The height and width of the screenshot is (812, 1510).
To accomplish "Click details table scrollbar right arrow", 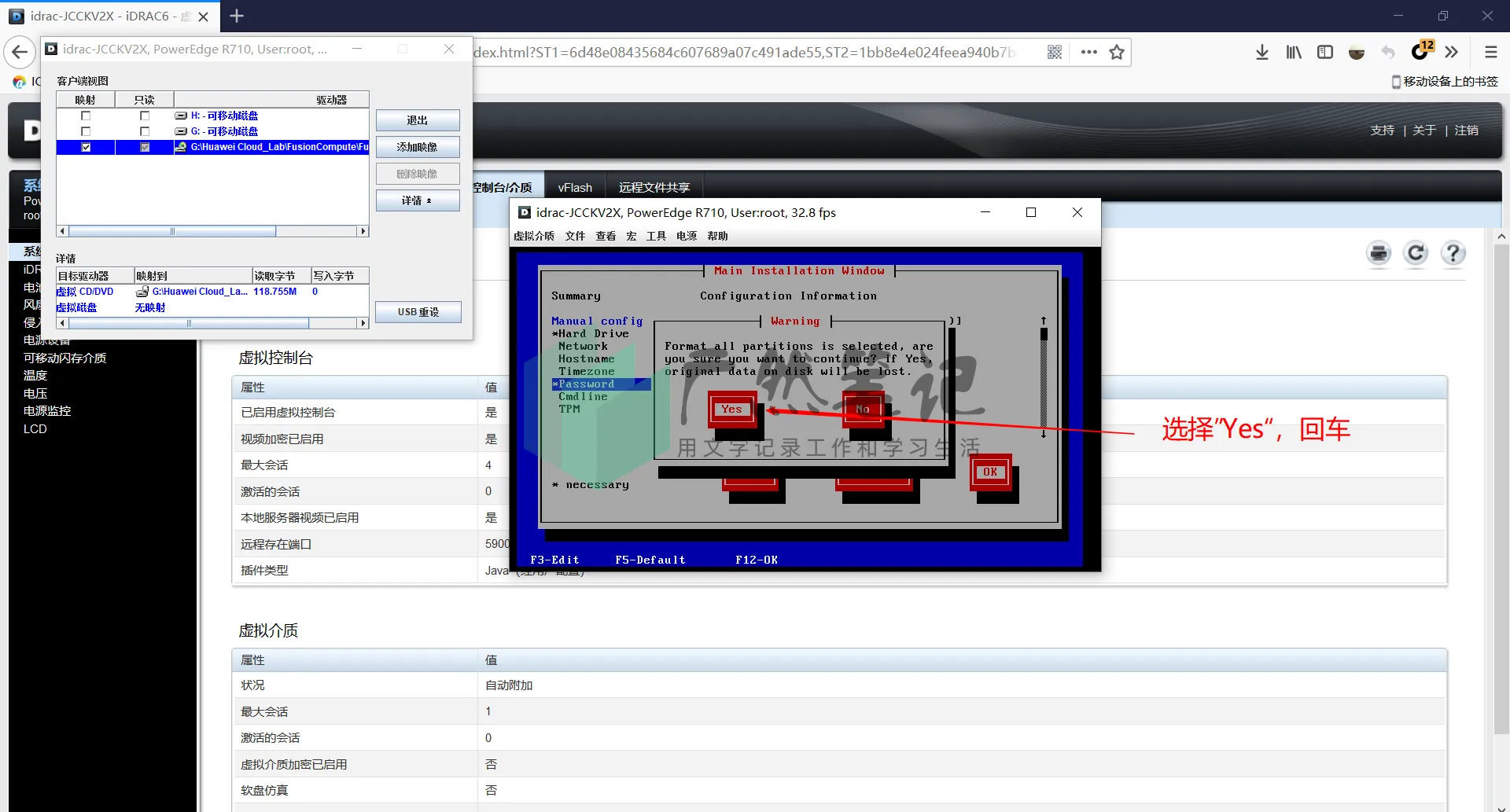I will pyautogui.click(x=363, y=323).
